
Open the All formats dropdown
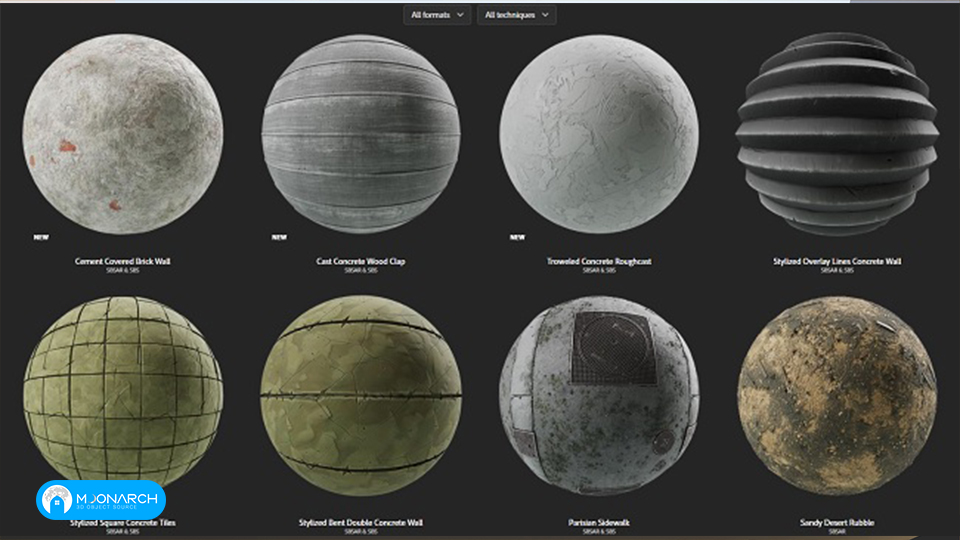437,15
